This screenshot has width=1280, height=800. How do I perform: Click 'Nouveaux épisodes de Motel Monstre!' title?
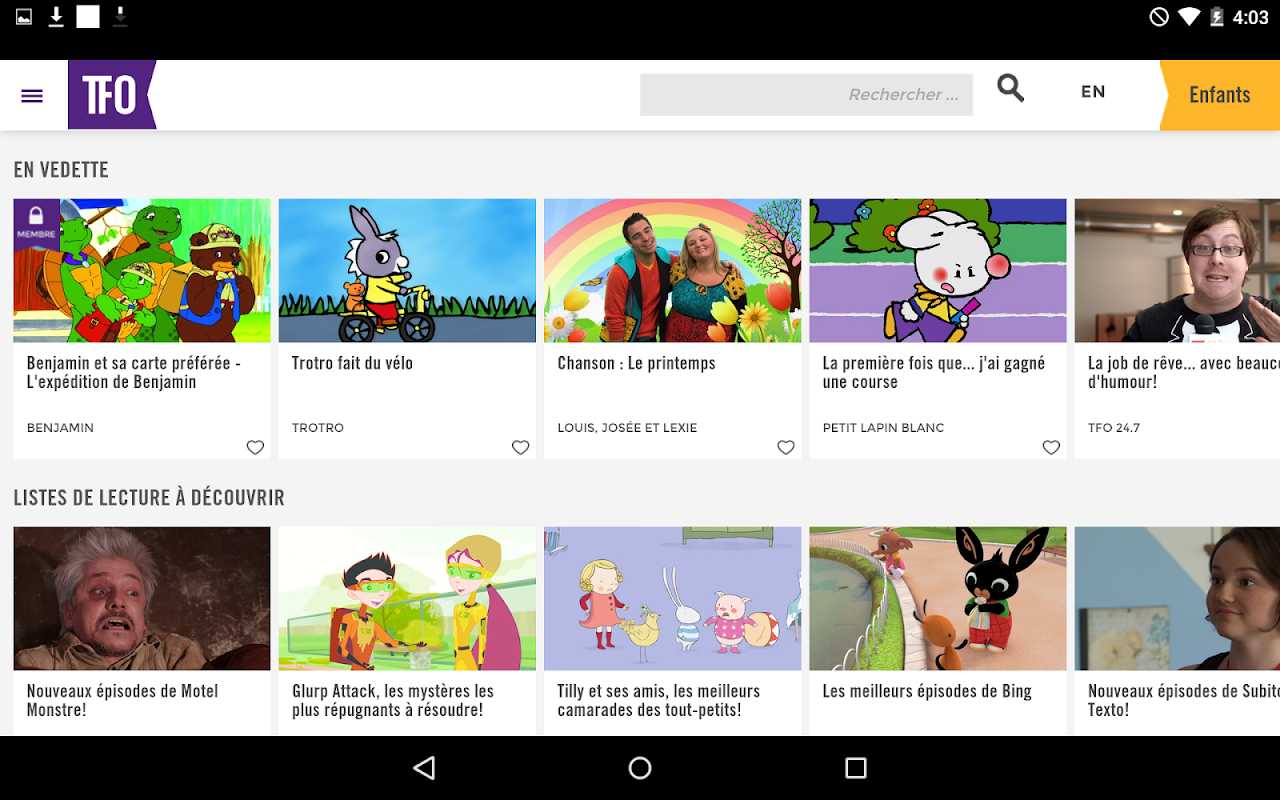[x=122, y=700]
